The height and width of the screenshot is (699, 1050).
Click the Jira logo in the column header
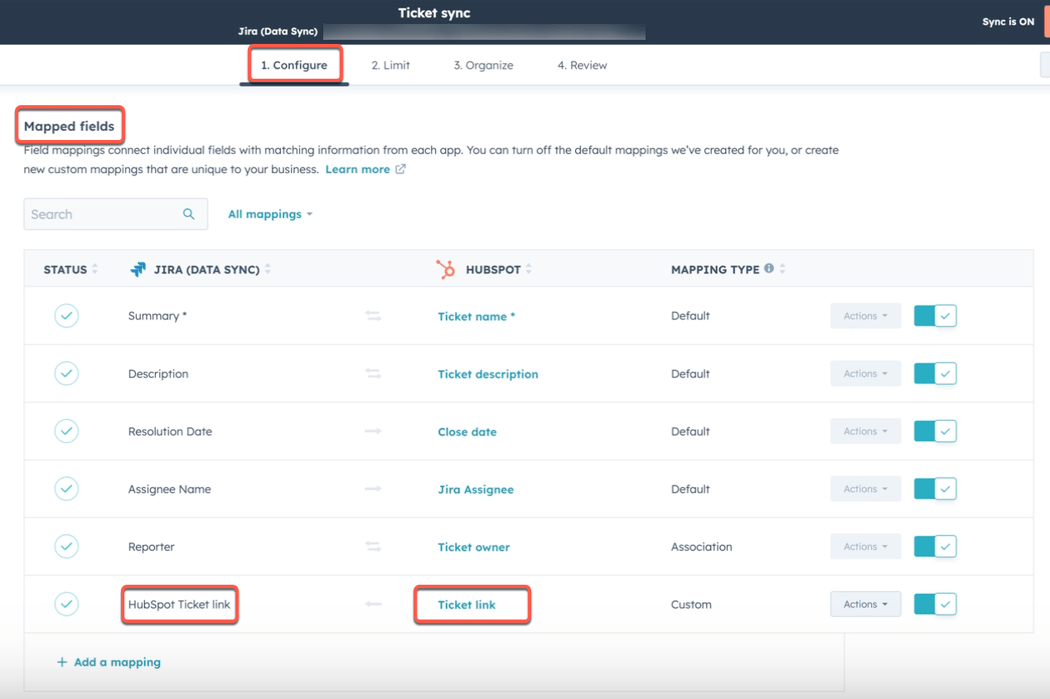[x=136, y=269]
